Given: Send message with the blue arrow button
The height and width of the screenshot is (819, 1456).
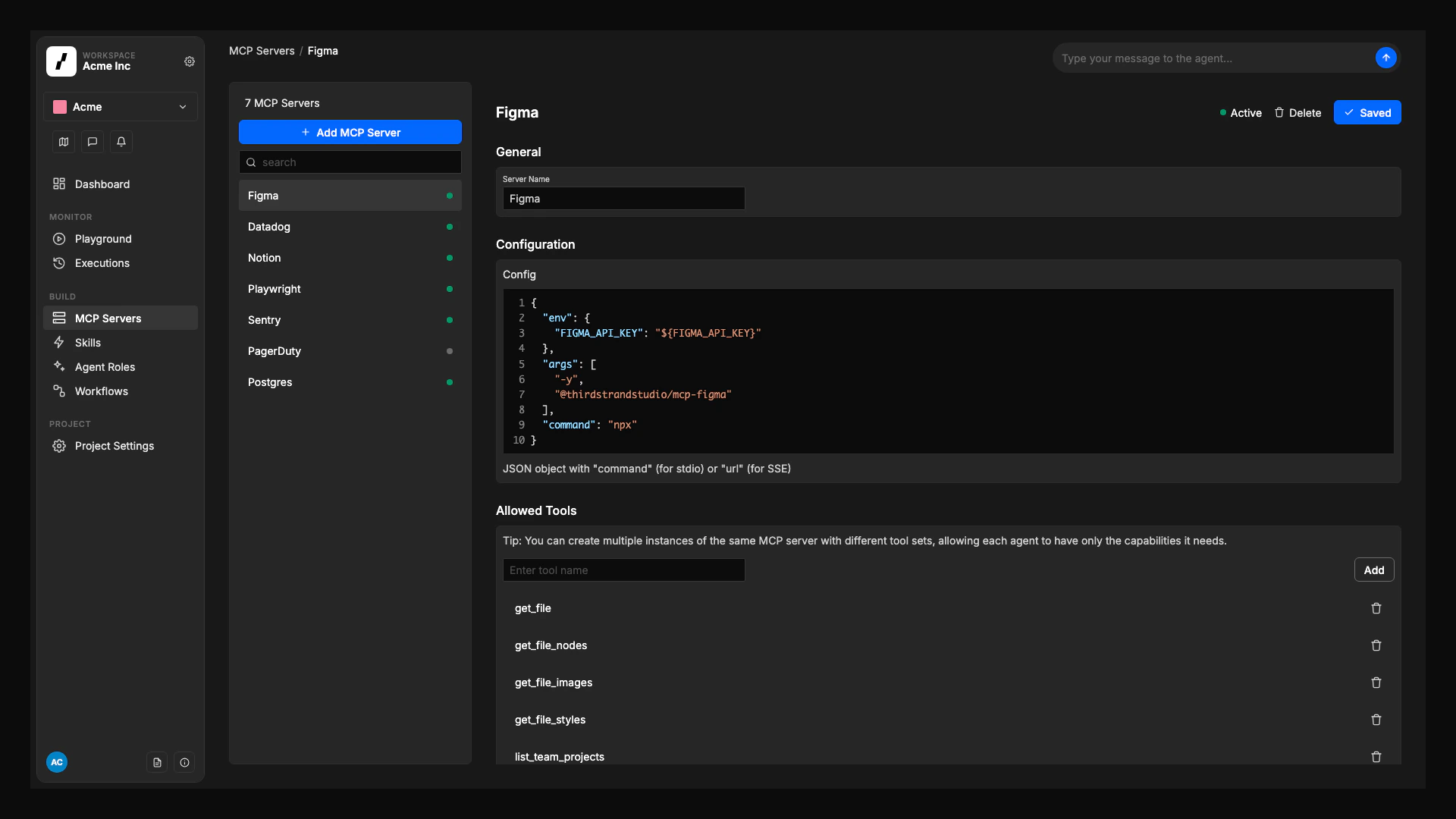Looking at the screenshot, I should click(1385, 58).
